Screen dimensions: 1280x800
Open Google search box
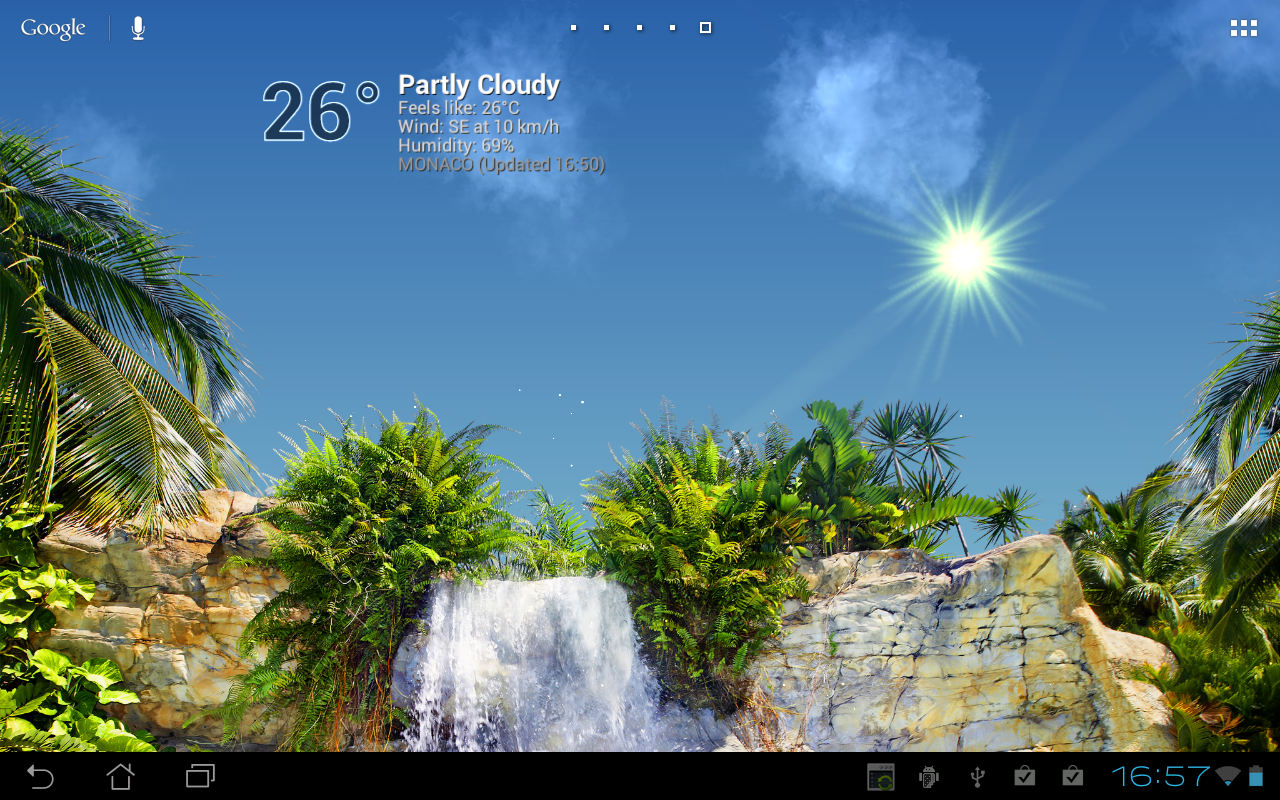pyautogui.click(x=53, y=28)
